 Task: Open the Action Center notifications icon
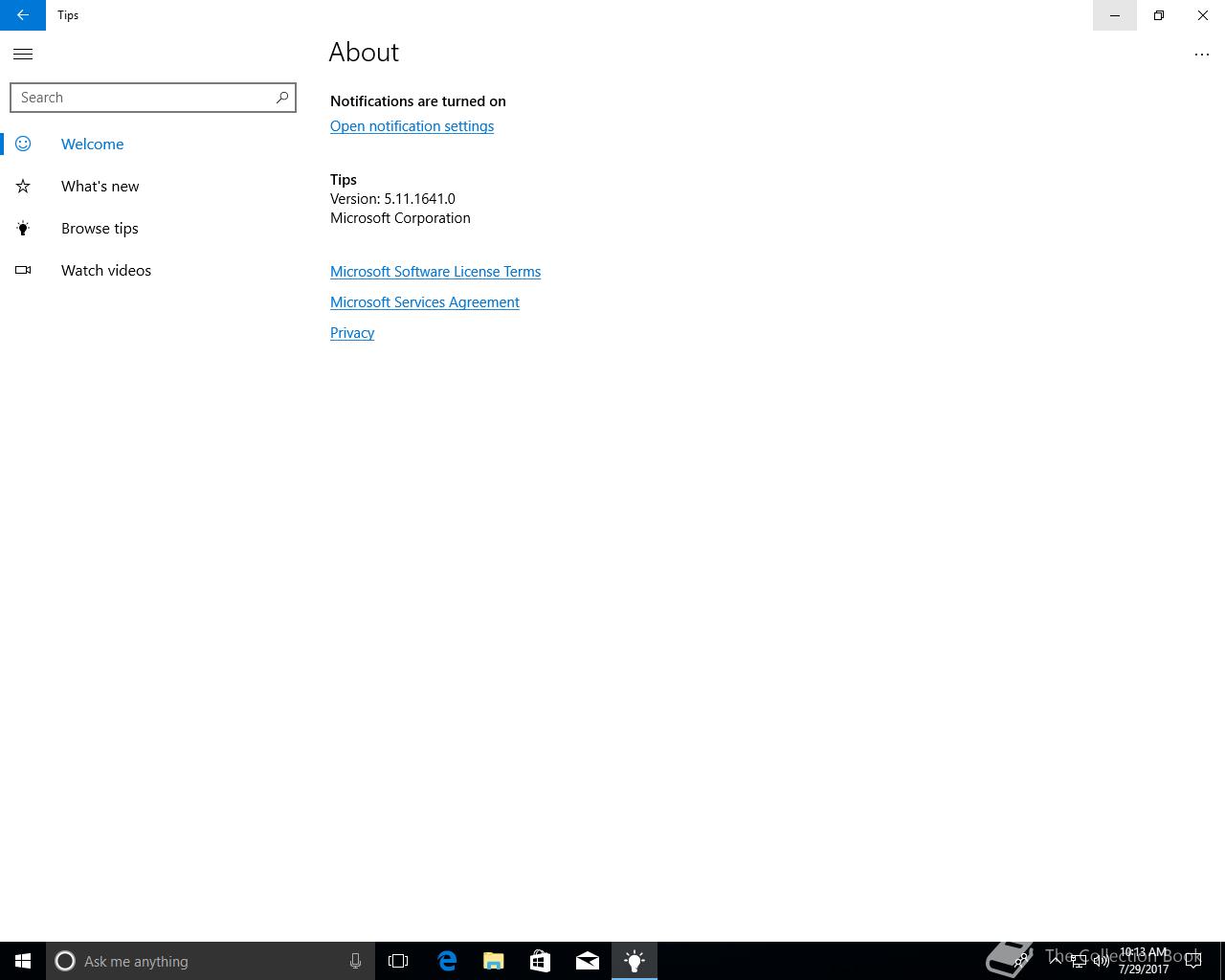pyautogui.click(x=1193, y=961)
